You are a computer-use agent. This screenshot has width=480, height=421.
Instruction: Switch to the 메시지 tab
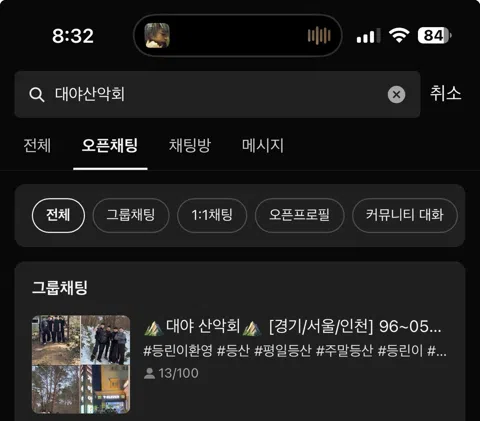(x=263, y=146)
